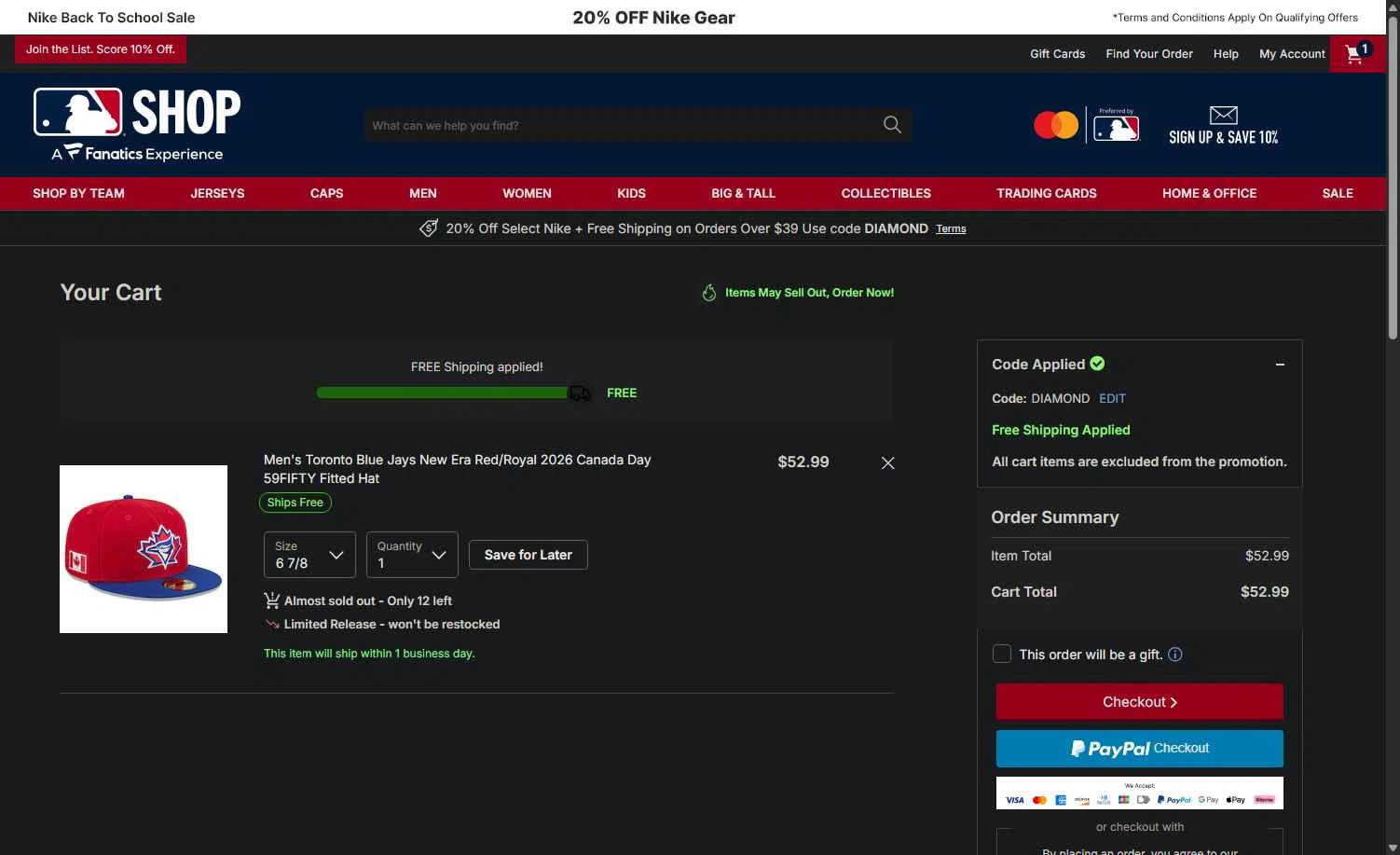Open Find Your Order link
The image size is (1400, 855).
pos(1149,54)
